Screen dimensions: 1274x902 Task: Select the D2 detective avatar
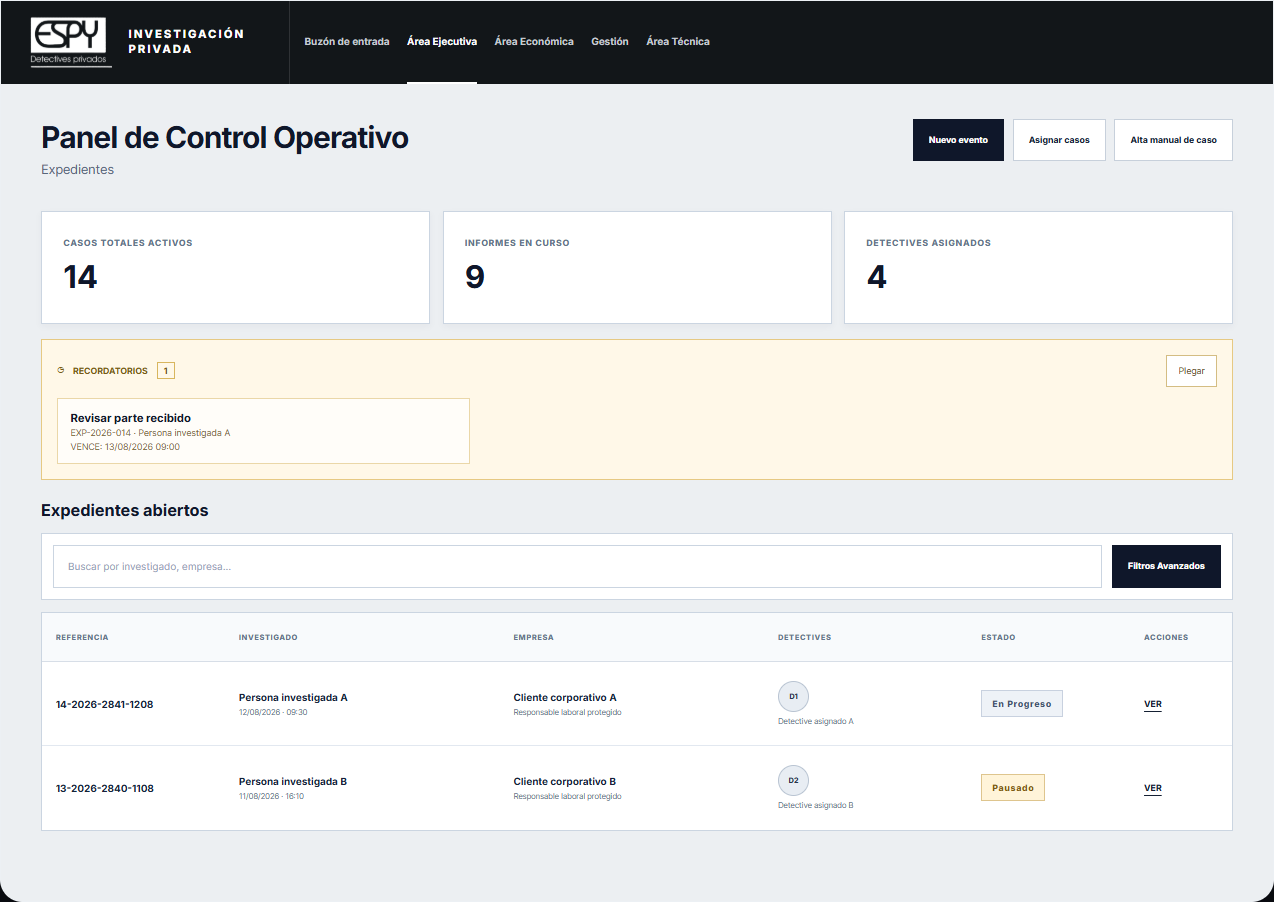coord(793,780)
